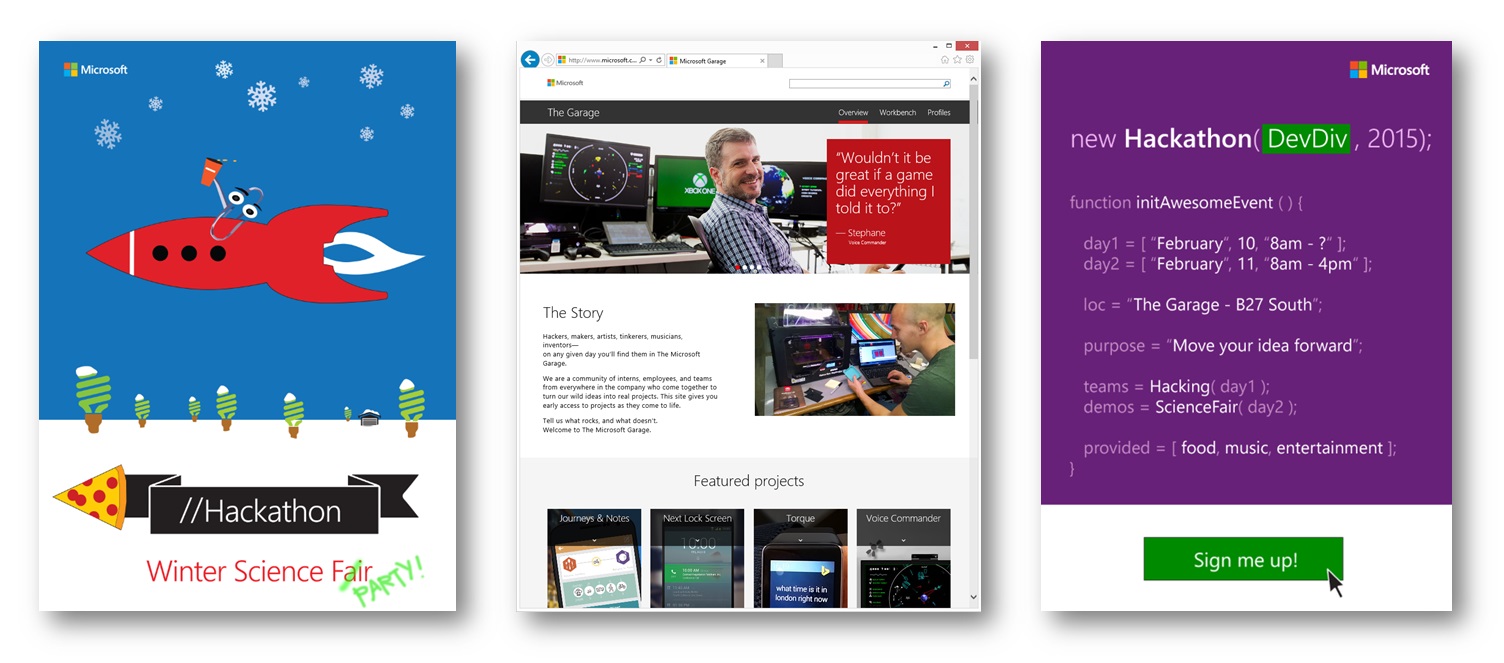Expand the Journeys & Notes project chevron
Image resolution: width=1504 pixels, height=663 pixels.
pyautogui.click(x=594, y=540)
